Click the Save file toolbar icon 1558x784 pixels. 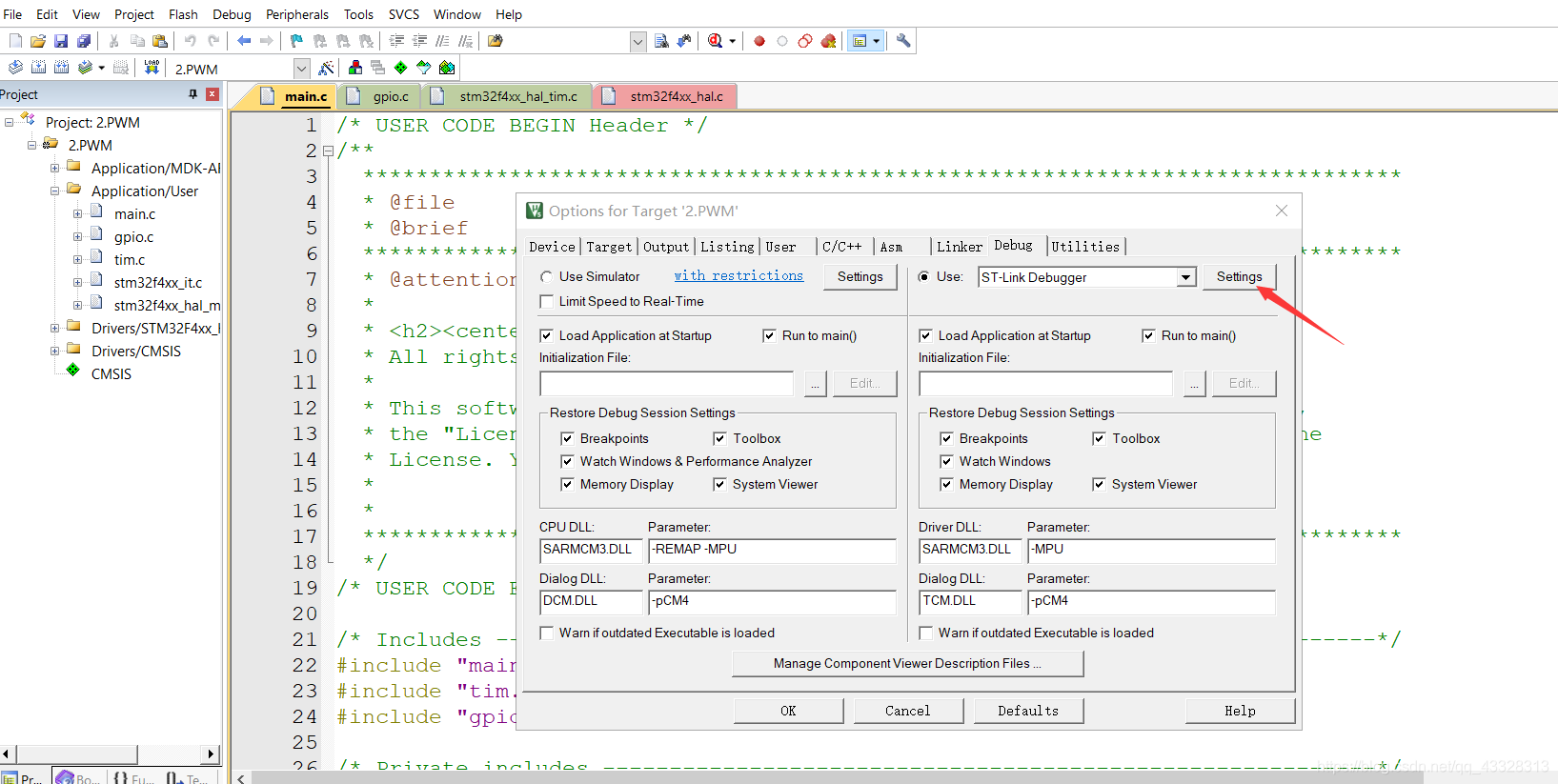61,41
